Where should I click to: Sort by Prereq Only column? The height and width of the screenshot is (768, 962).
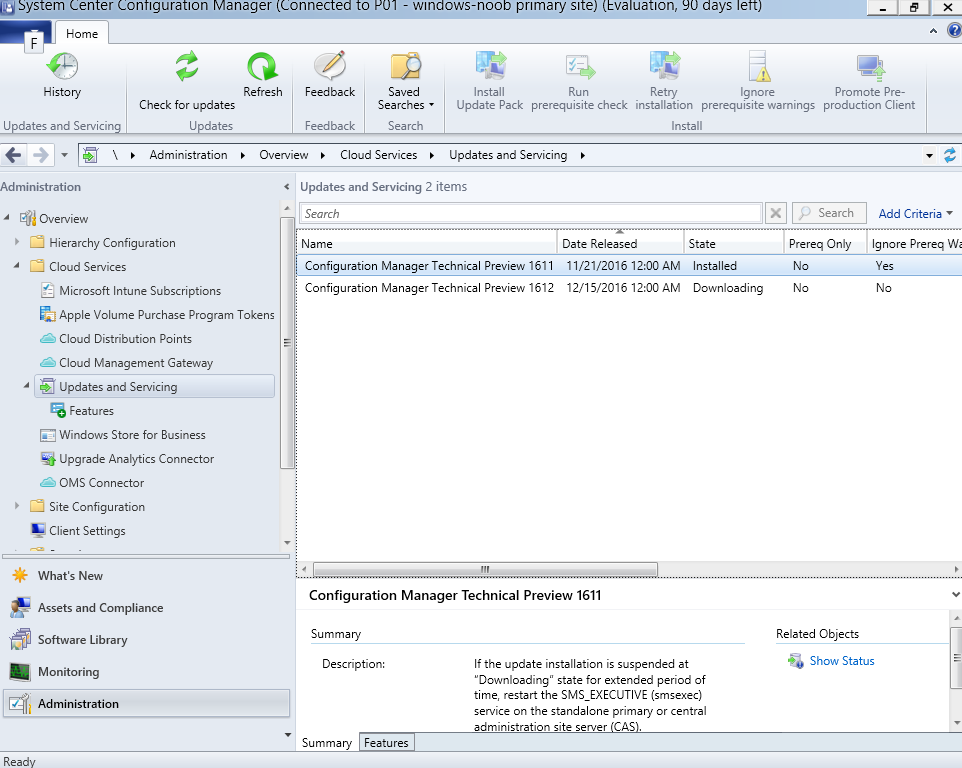(x=825, y=244)
